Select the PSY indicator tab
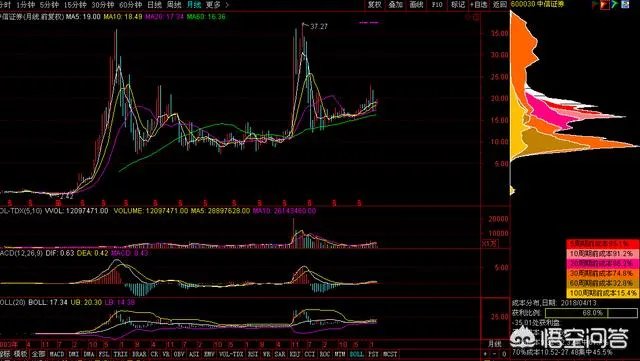Image resolution: width=640 pixels, height=361 pixels. coord(373,354)
